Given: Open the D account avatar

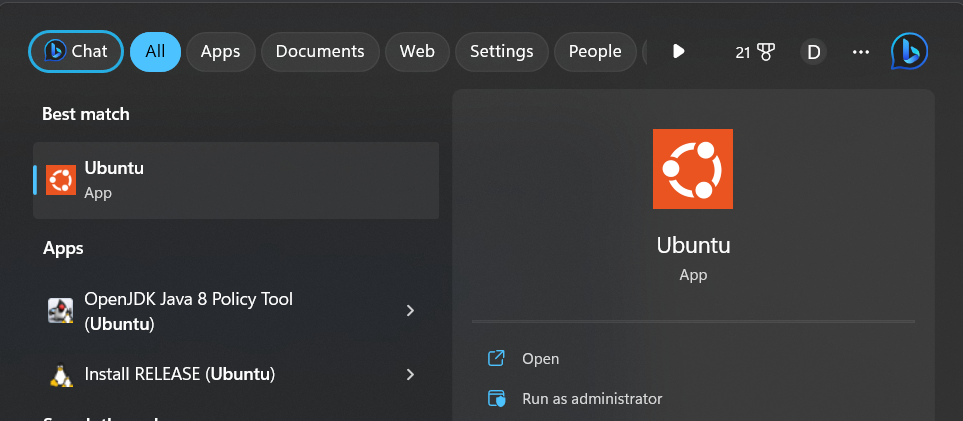Looking at the screenshot, I should [813, 52].
